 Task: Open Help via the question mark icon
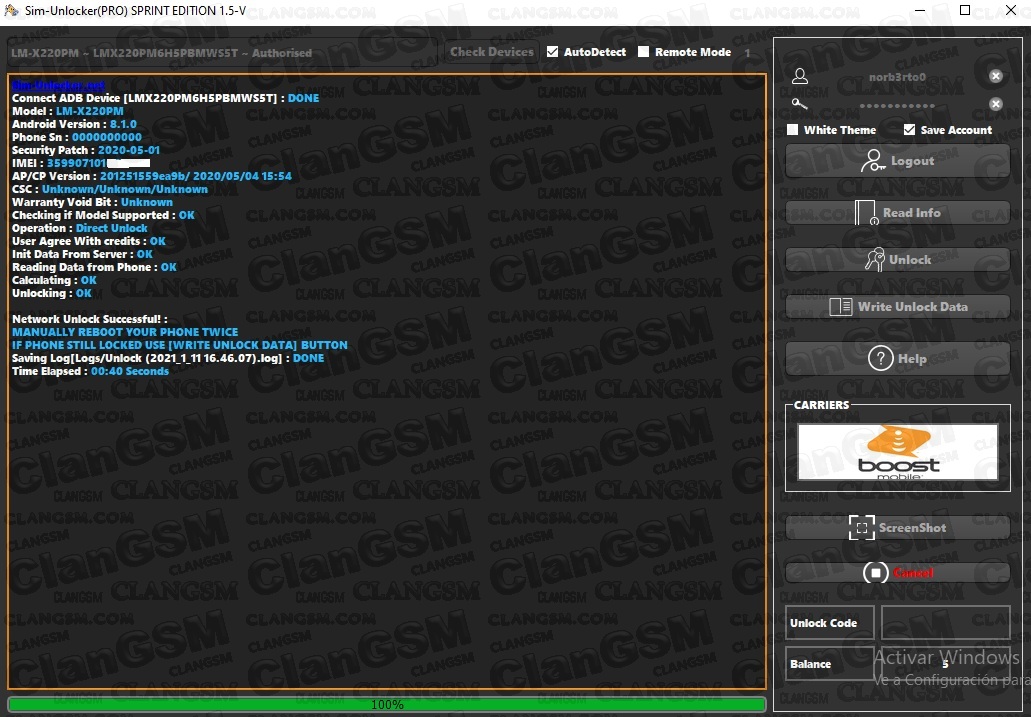point(880,358)
